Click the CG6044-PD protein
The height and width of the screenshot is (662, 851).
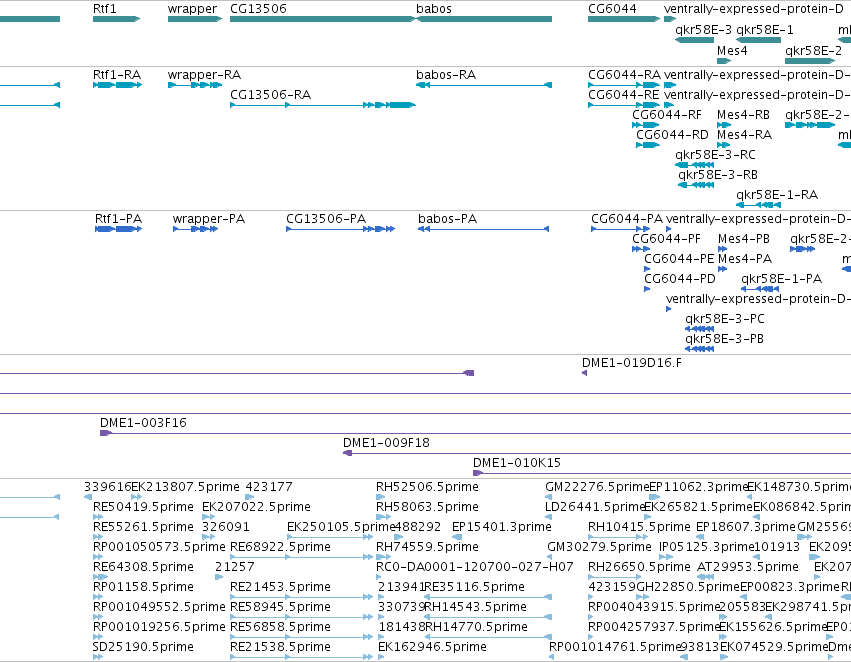(x=647, y=289)
